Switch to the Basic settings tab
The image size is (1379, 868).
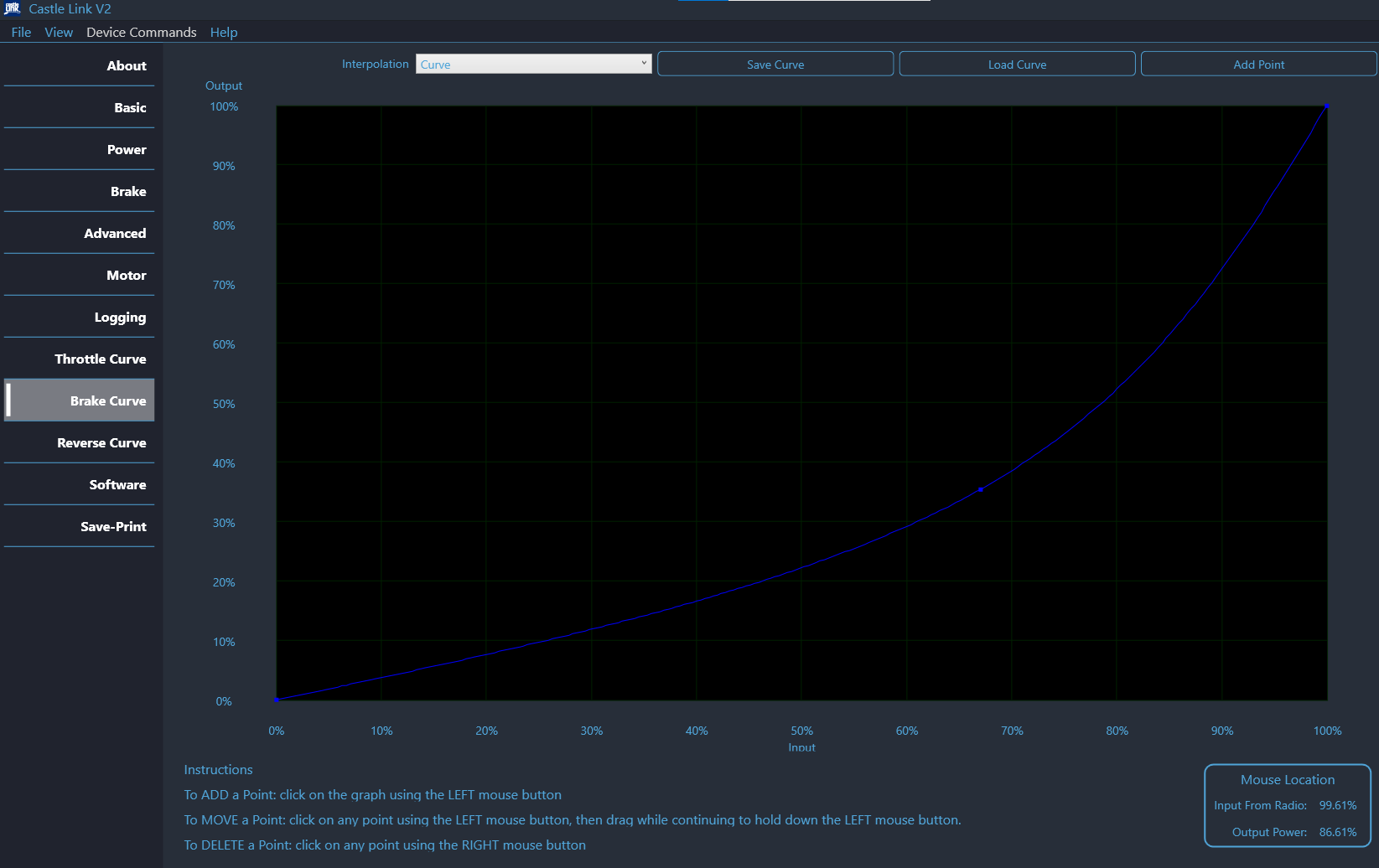pyautogui.click(x=79, y=107)
